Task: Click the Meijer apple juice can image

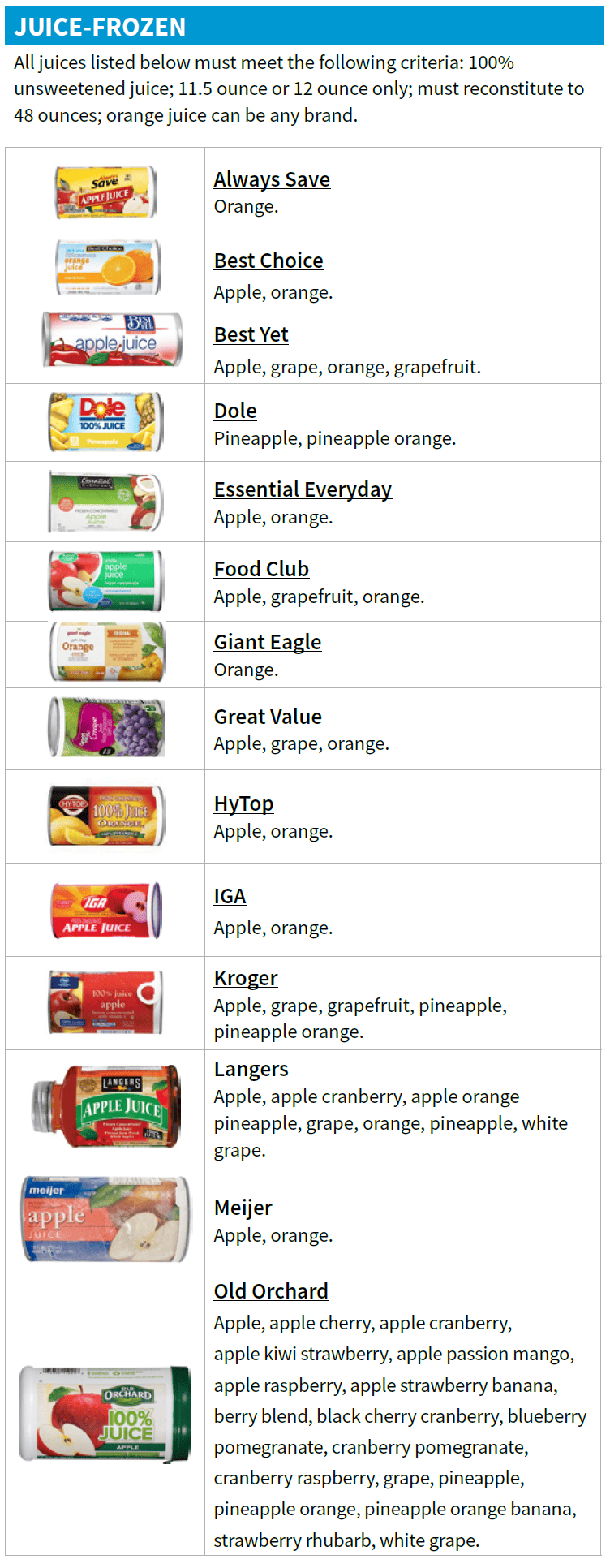Action: (x=105, y=1219)
